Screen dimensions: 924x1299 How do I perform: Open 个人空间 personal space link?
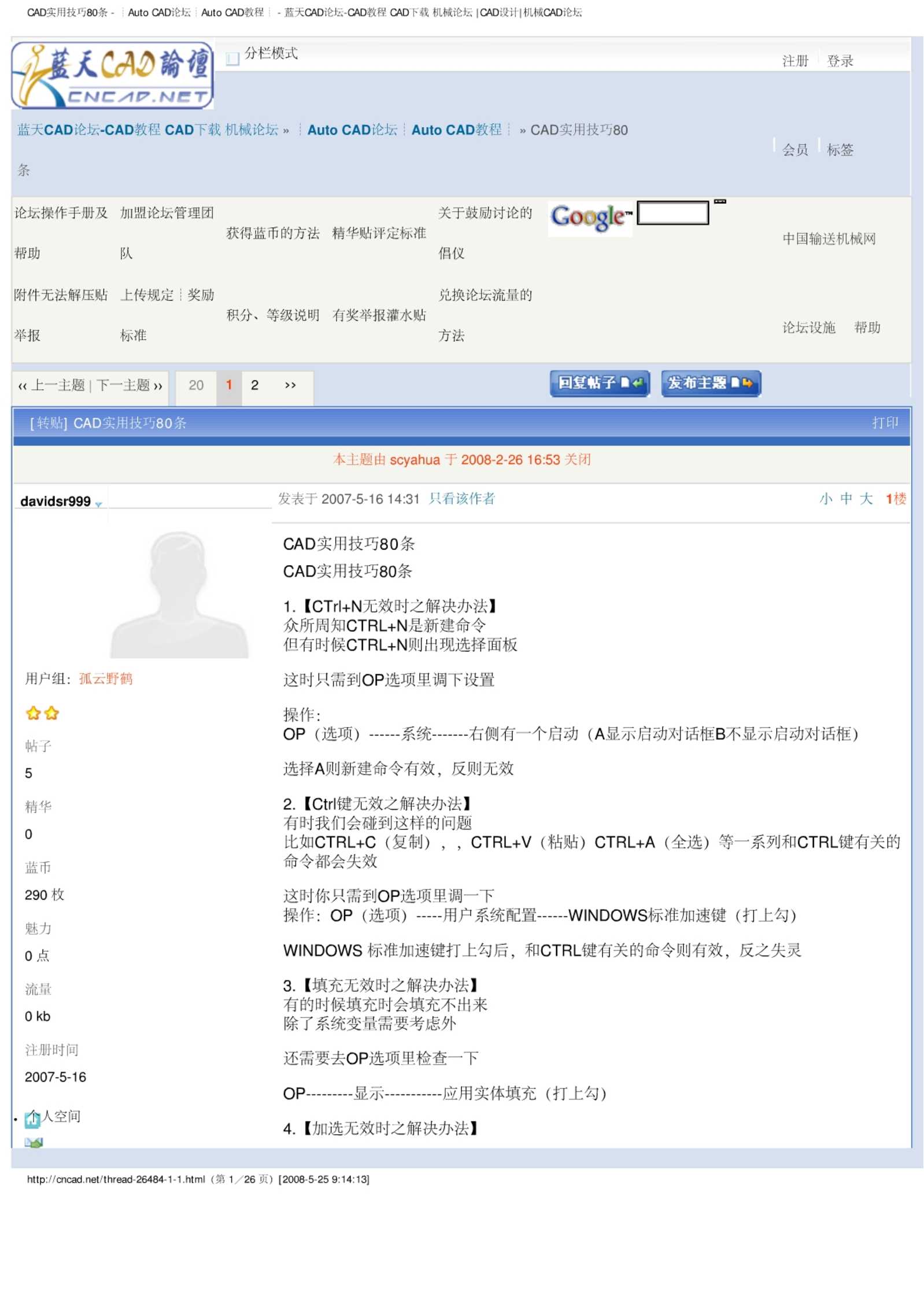[60, 1116]
